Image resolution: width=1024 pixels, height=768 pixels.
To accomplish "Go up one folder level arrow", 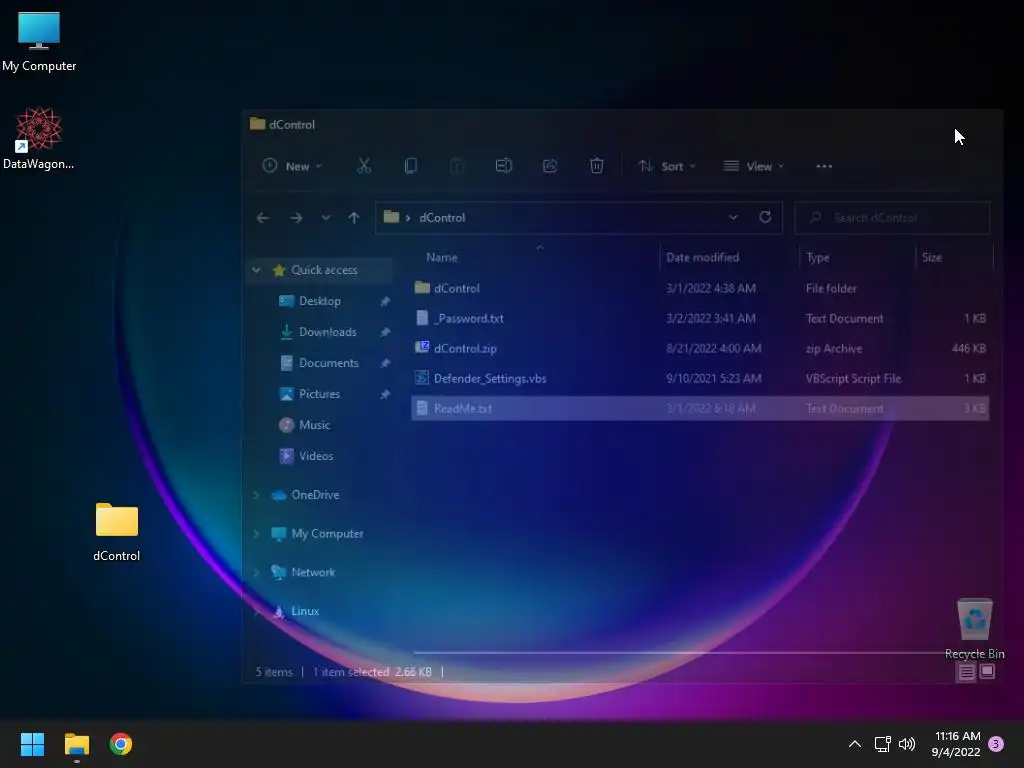I will [354, 217].
